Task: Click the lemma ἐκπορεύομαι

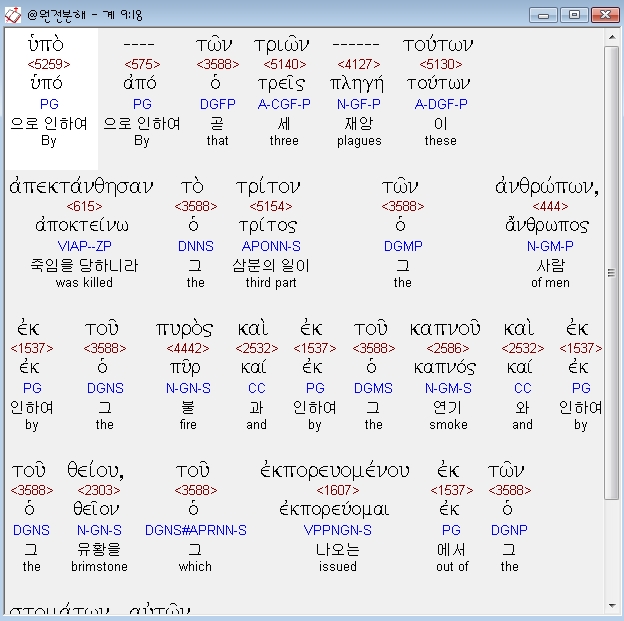Action: point(334,510)
